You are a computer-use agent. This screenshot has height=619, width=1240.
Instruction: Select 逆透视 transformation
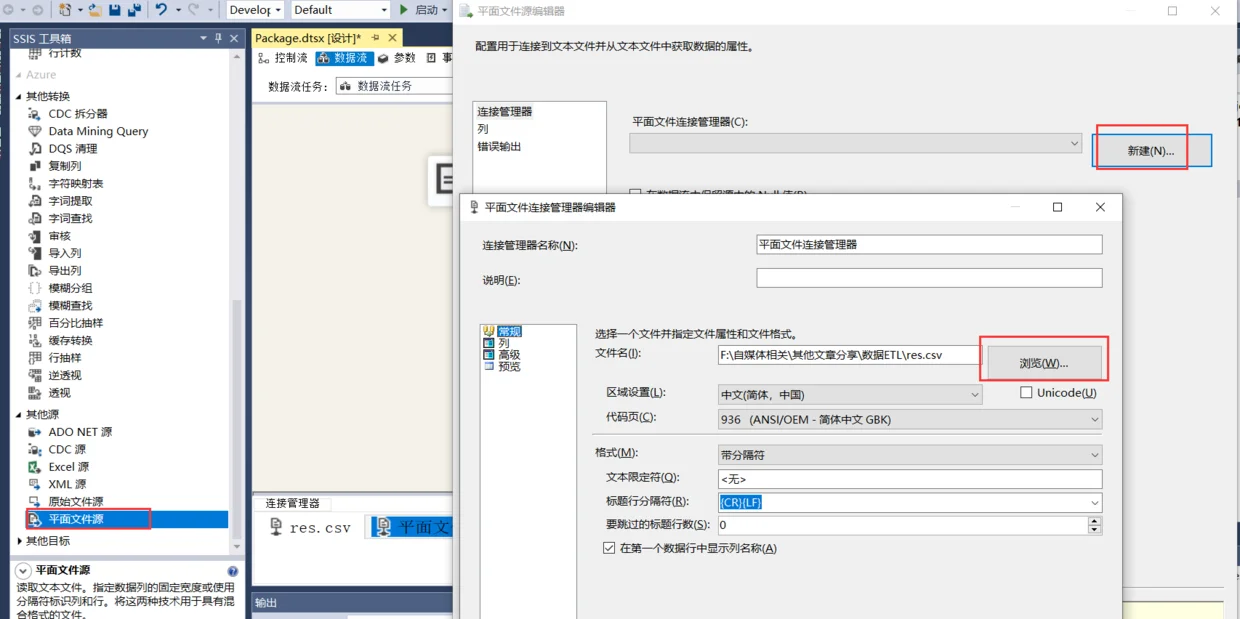(x=65, y=375)
